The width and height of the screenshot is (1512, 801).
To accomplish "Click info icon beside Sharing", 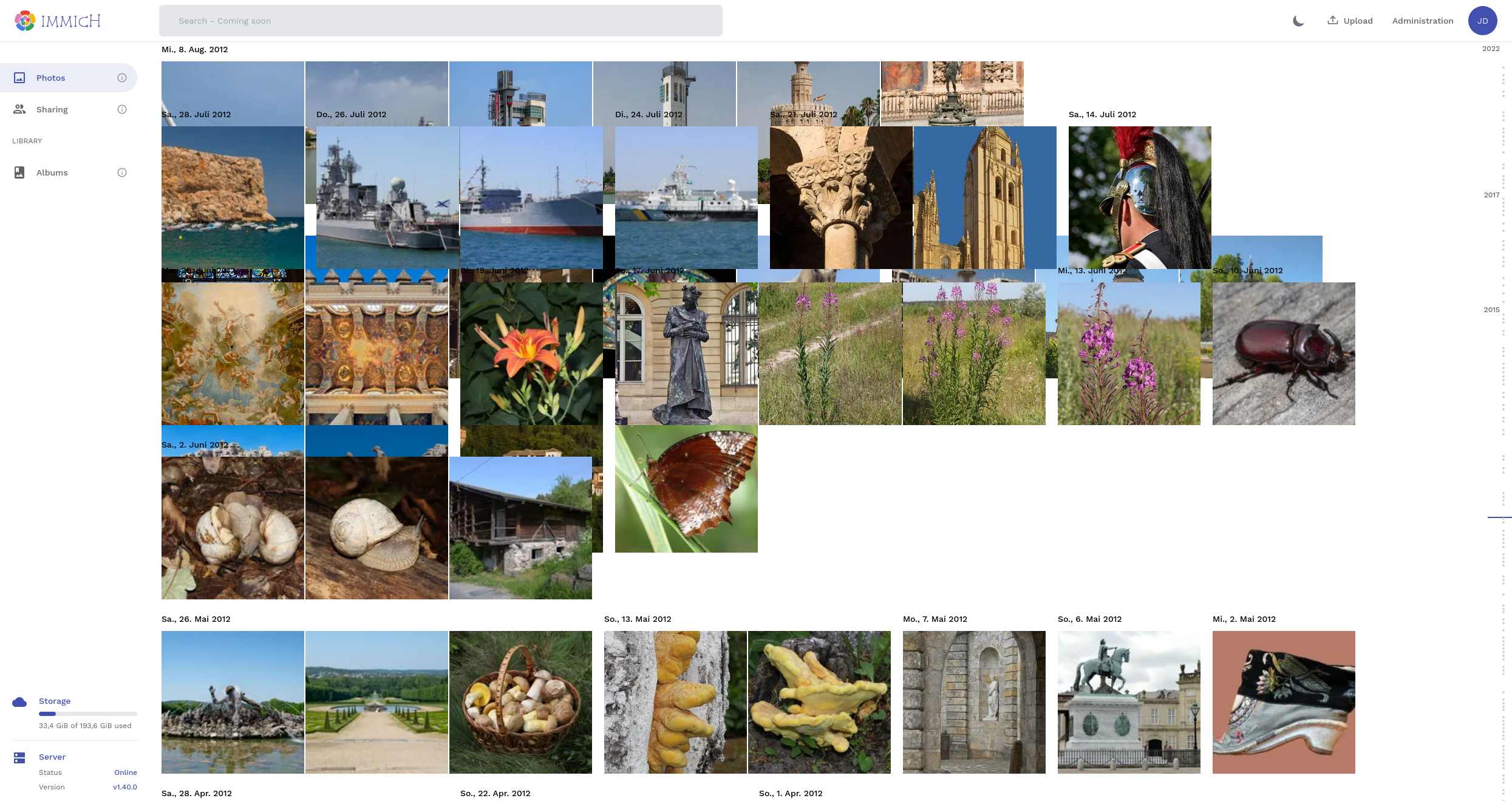I will (122, 109).
